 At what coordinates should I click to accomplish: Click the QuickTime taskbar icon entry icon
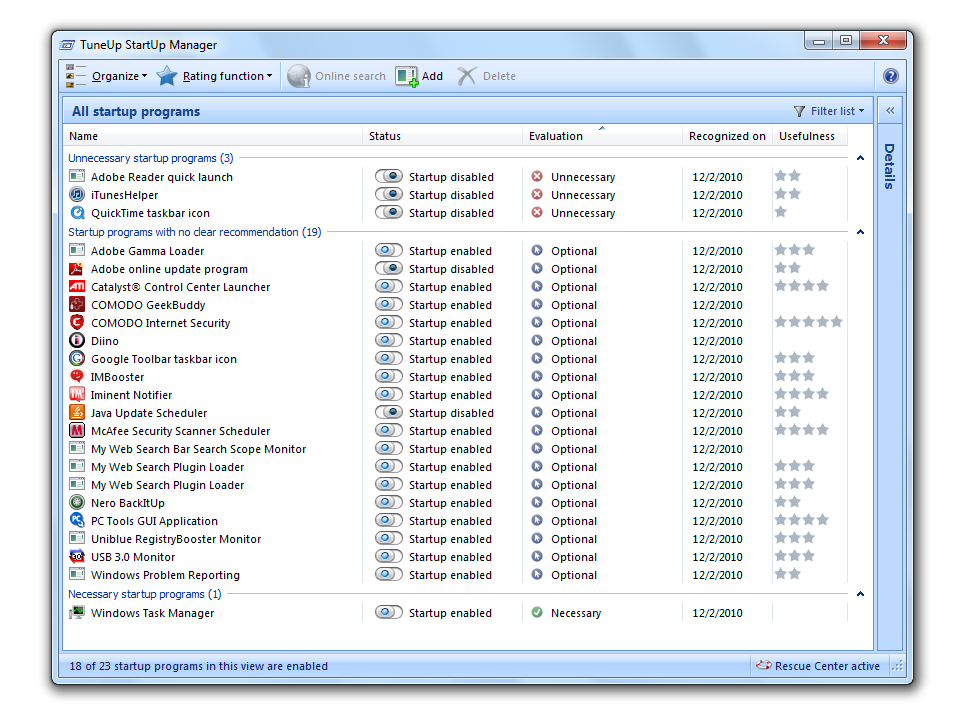(x=77, y=212)
